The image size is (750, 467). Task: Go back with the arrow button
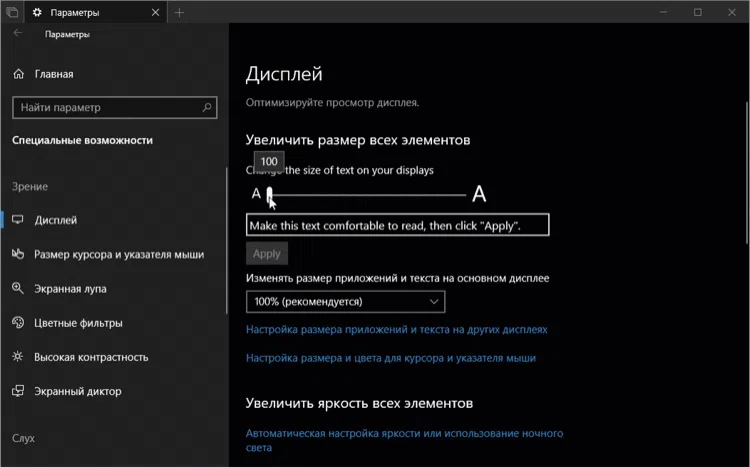click(x=17, y=34)
